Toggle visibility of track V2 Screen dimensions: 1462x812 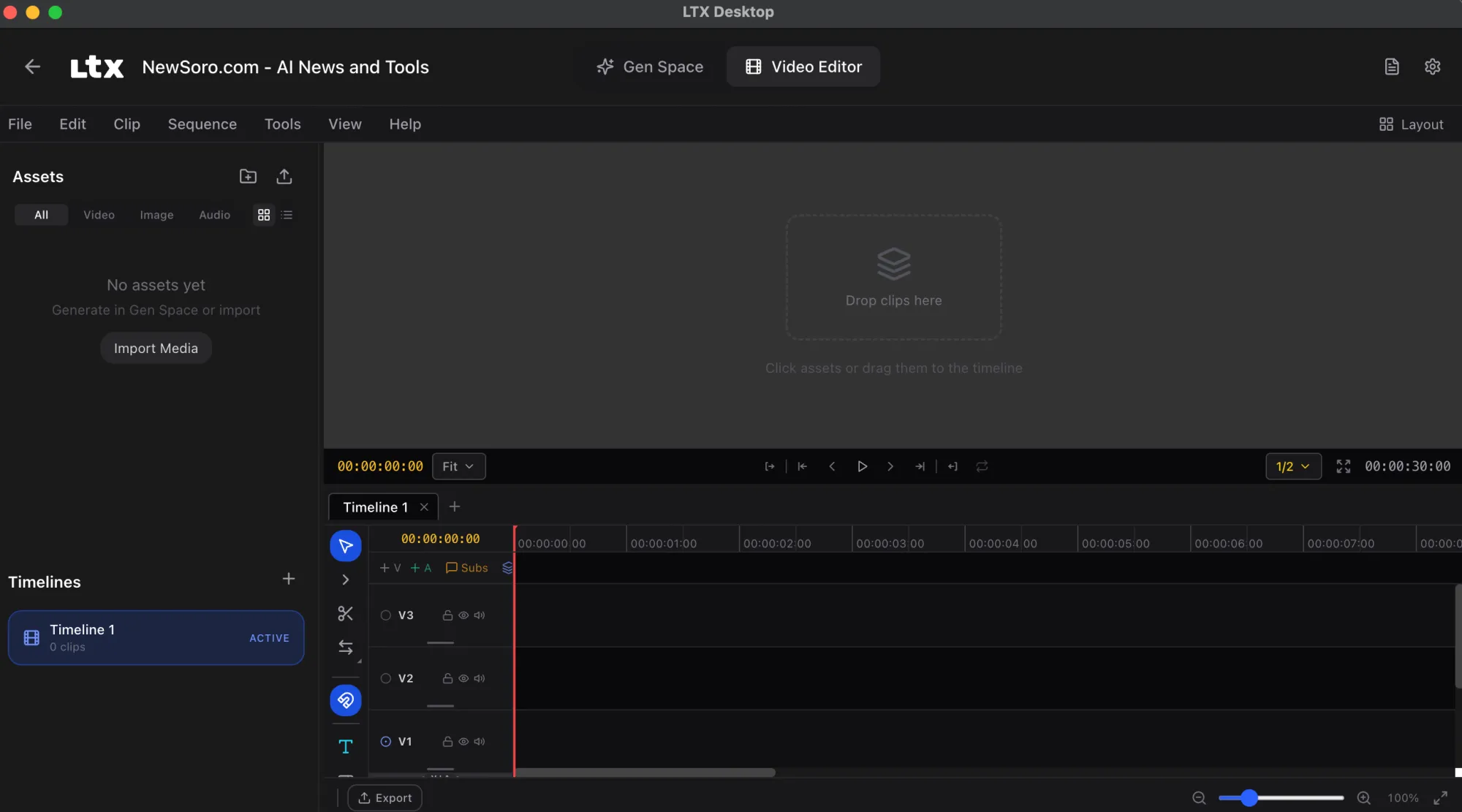coord(463,678)
